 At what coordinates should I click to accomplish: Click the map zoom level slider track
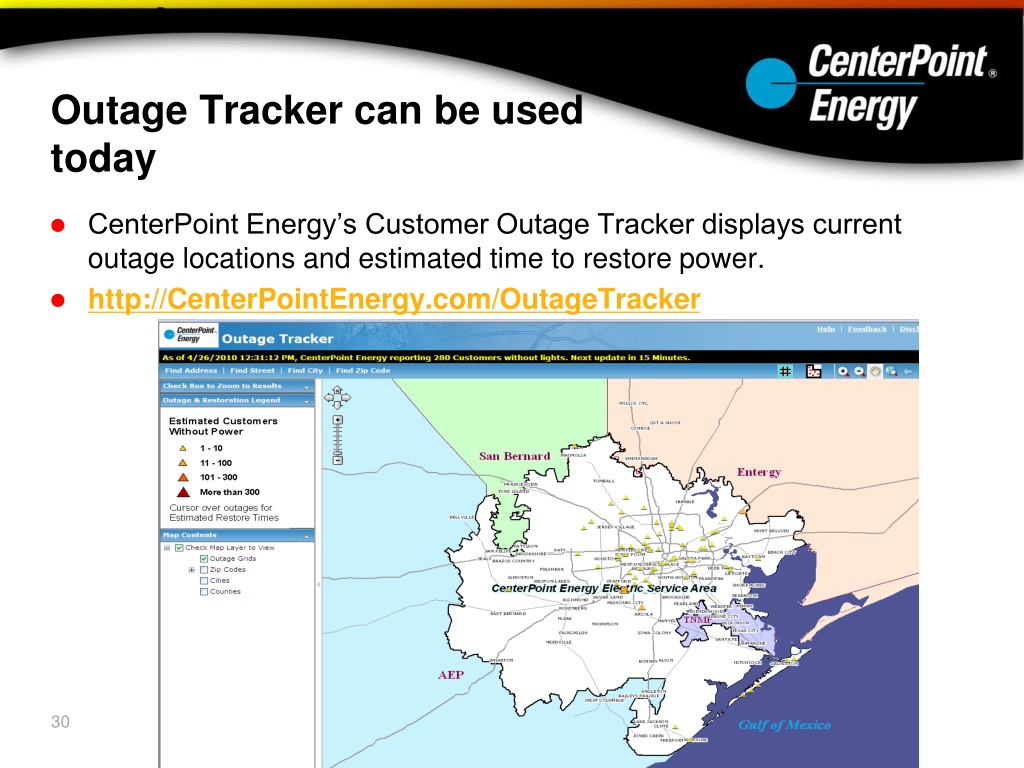pos(338,440)
